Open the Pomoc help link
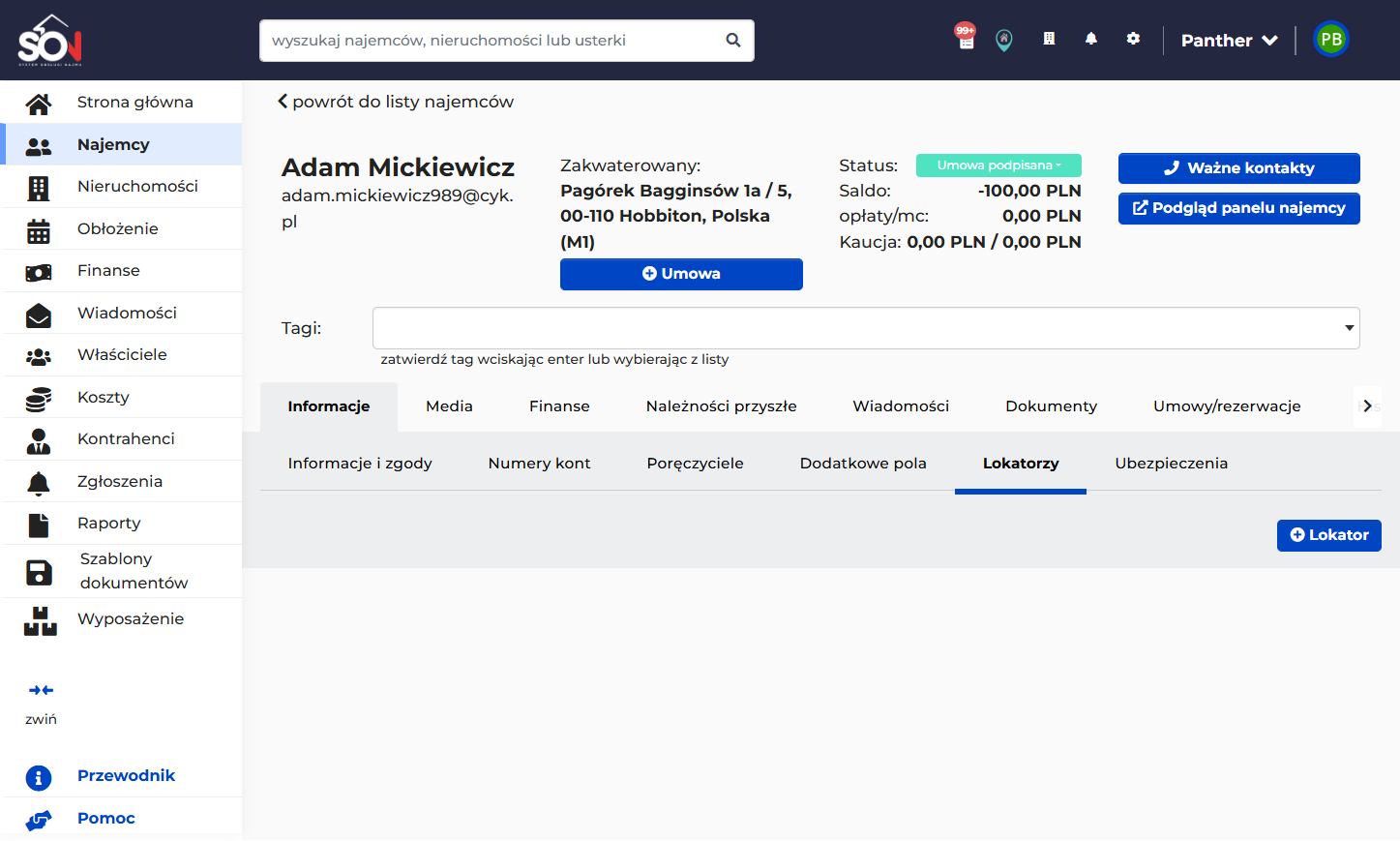 pyautogui.click(x=106, y=819)
